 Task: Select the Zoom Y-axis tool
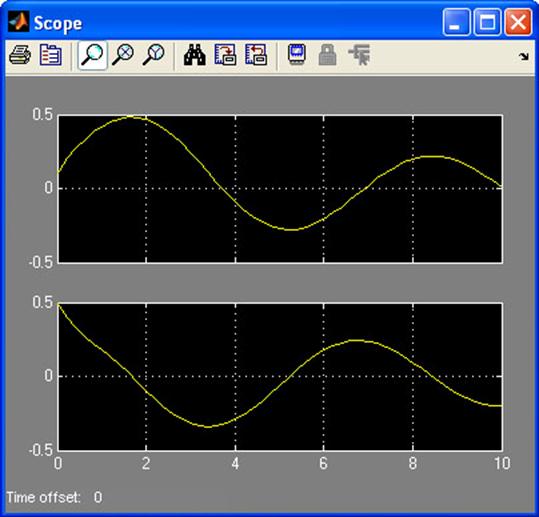(153, 55)
